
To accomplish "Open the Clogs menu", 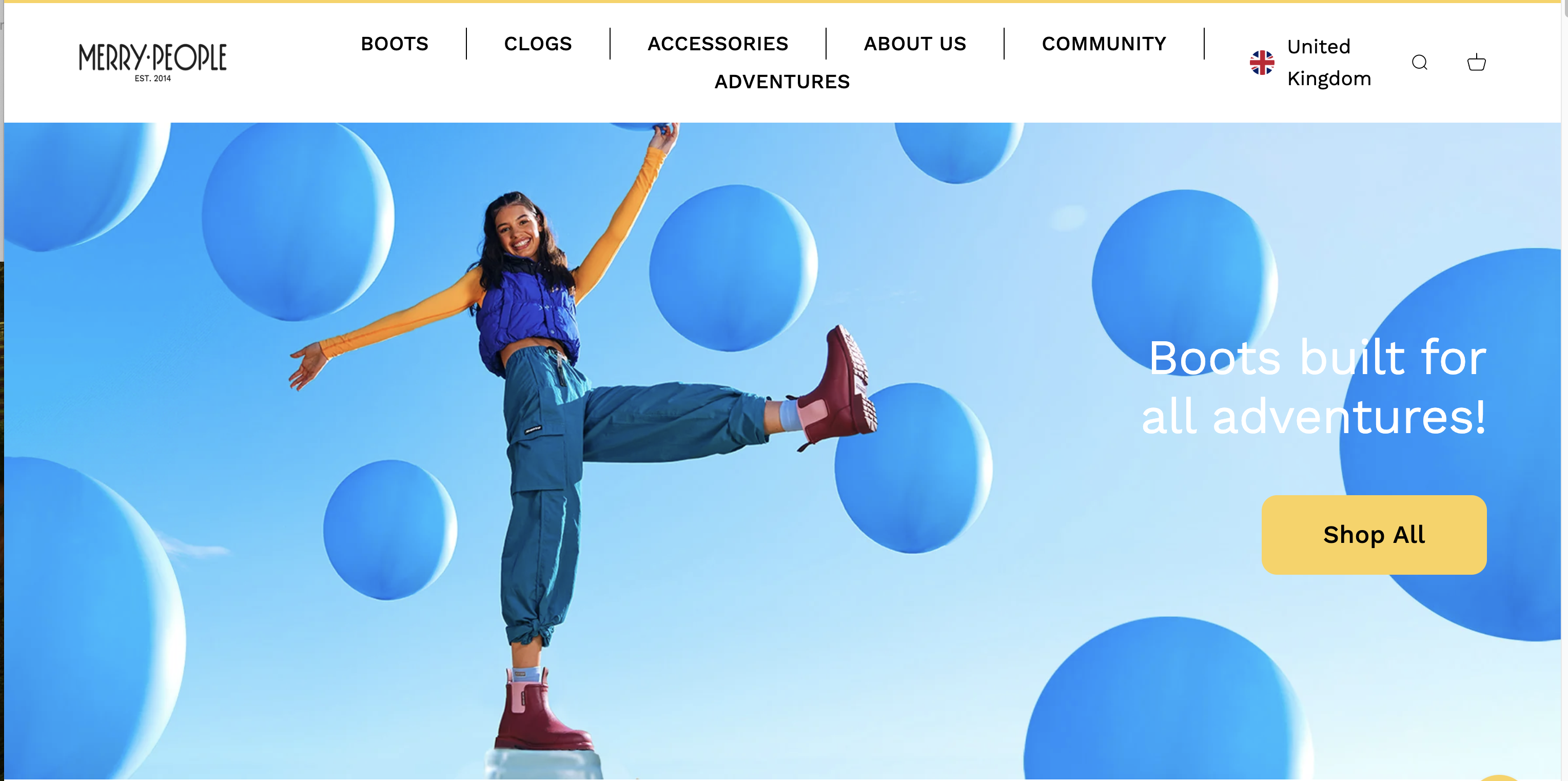I will pos(538,44).
